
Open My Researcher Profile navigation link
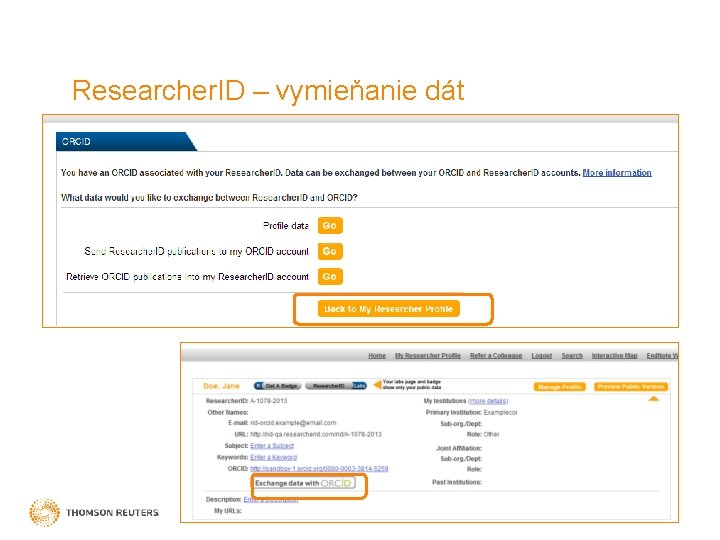(x=428, y=355)
